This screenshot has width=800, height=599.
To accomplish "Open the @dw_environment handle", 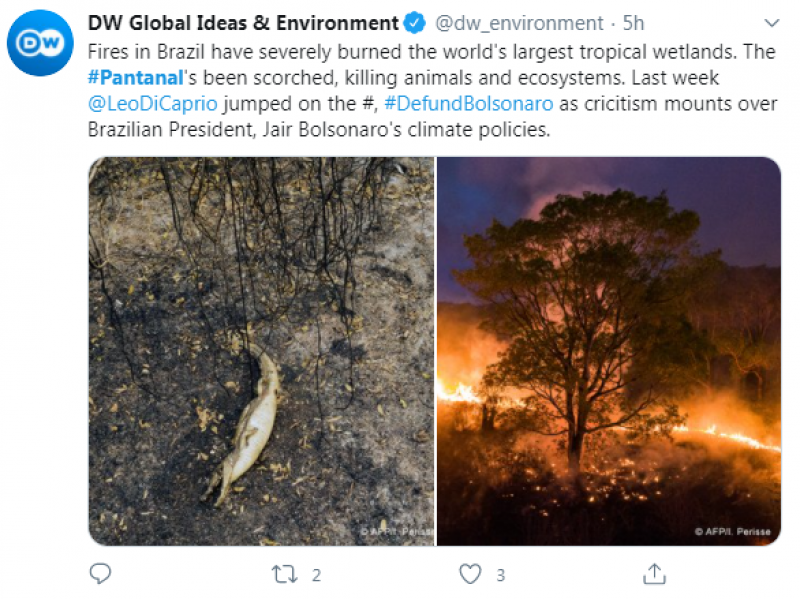I will click(520, 23).
